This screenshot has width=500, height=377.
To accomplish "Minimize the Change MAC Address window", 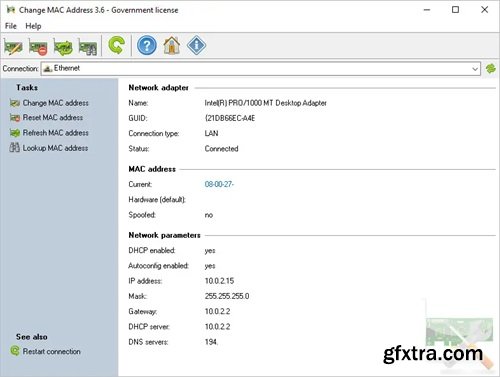I will point(427,10).
